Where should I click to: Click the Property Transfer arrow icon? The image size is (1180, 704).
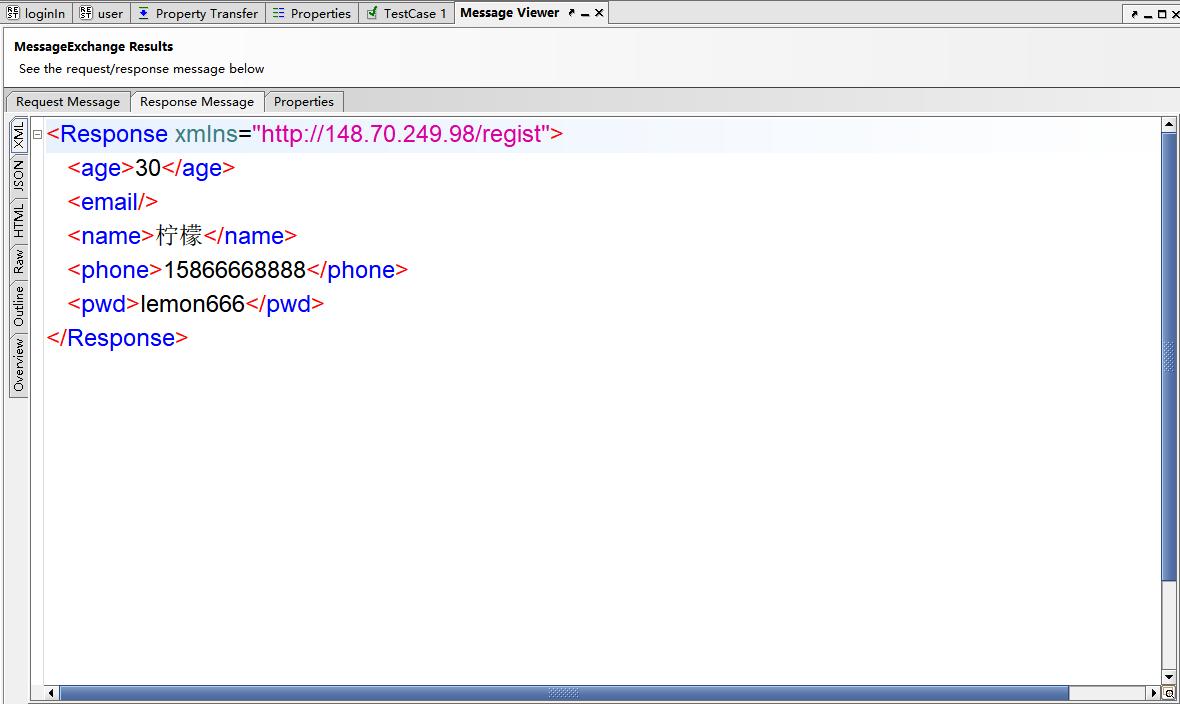coord(144,13)
